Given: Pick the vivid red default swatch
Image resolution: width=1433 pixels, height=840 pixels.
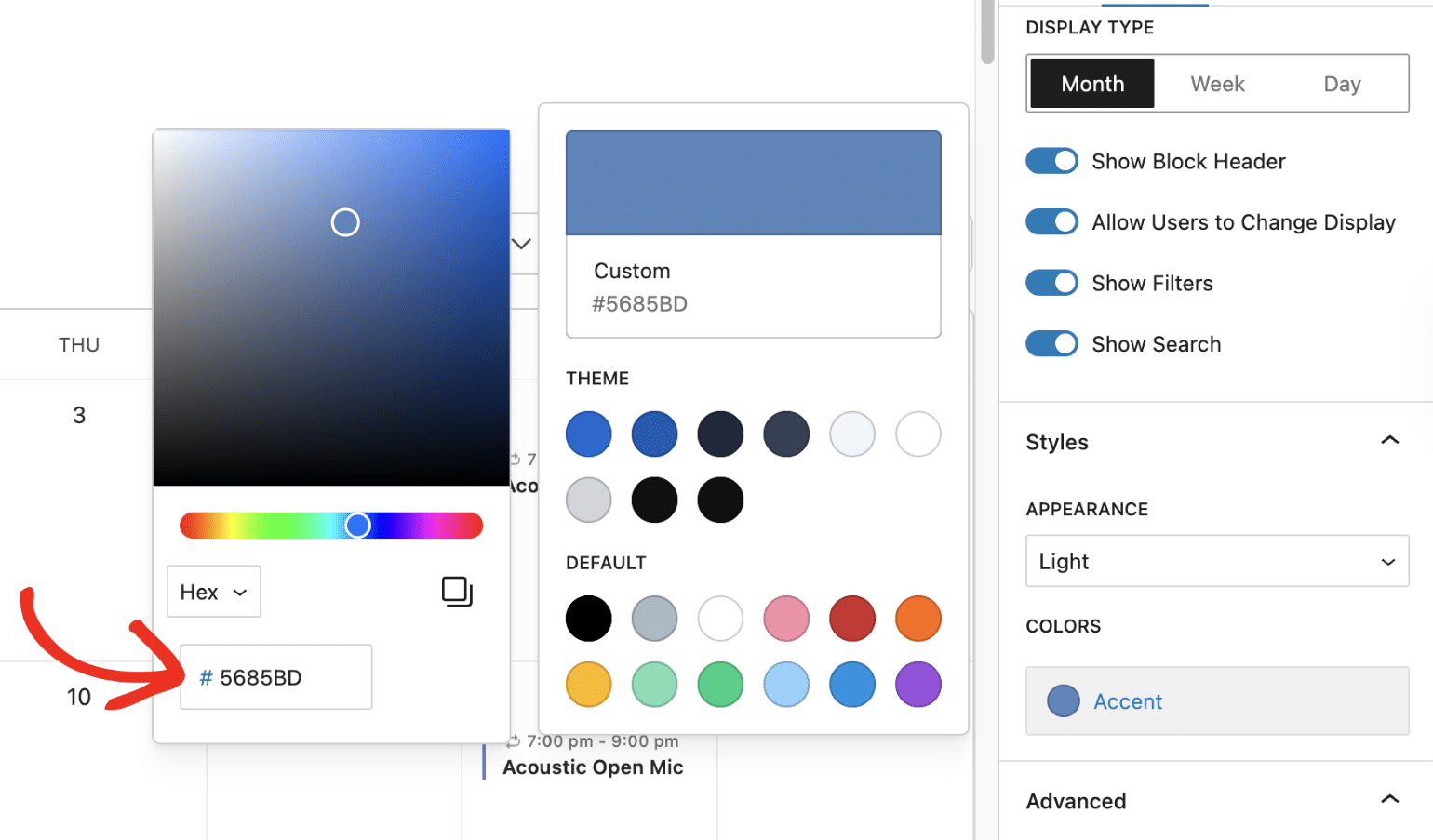Looking at the screenshot, I should pos(852,619).
